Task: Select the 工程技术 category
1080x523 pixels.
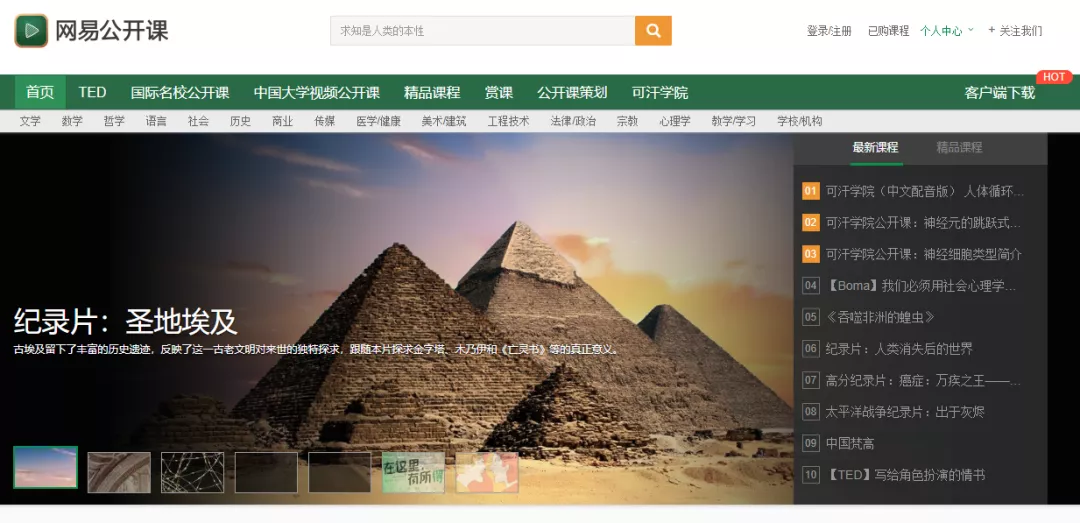Action: point(508,121)
